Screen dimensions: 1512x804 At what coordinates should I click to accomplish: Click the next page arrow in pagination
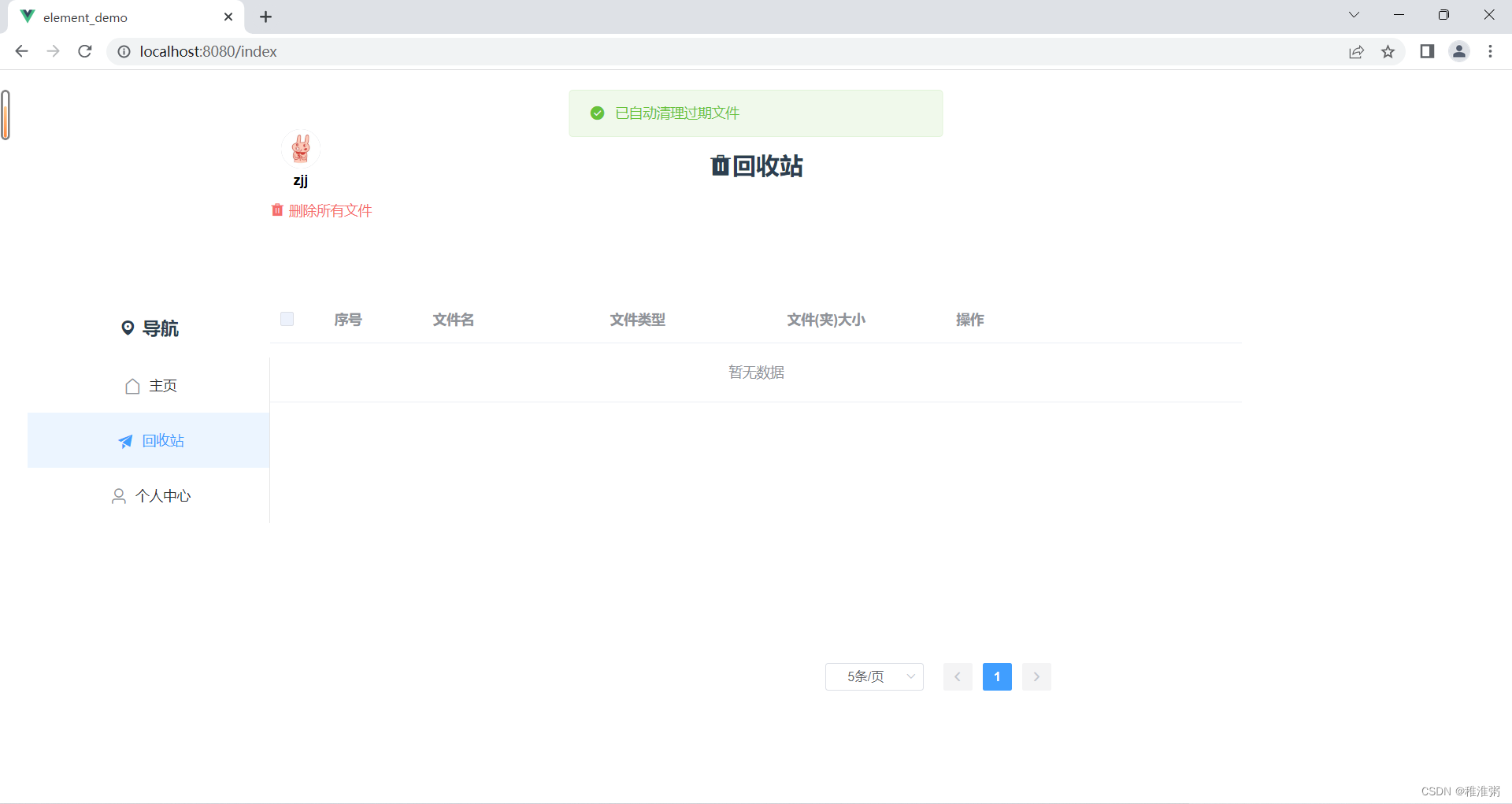tap(1036, 676)
